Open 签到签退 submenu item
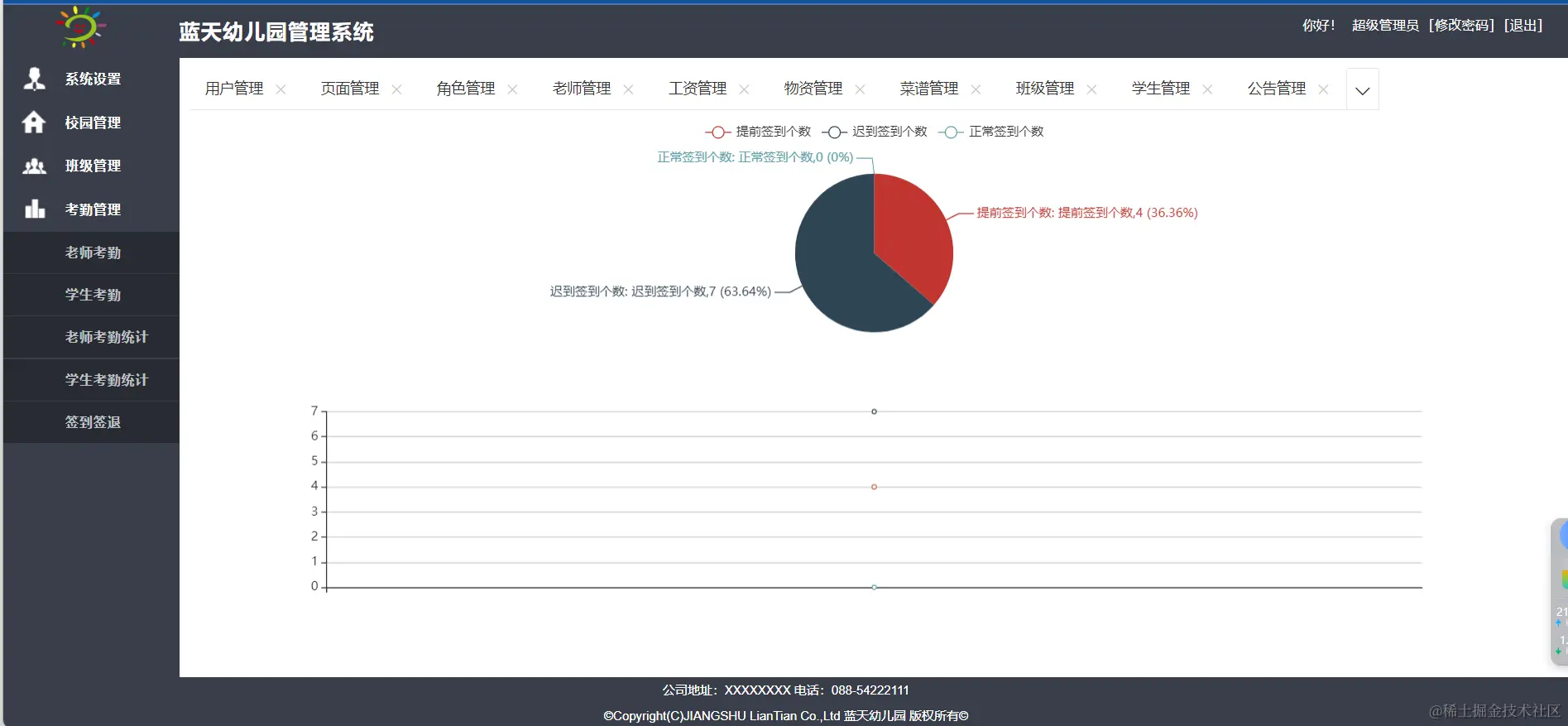1568x726 pixels. (91, 422)
